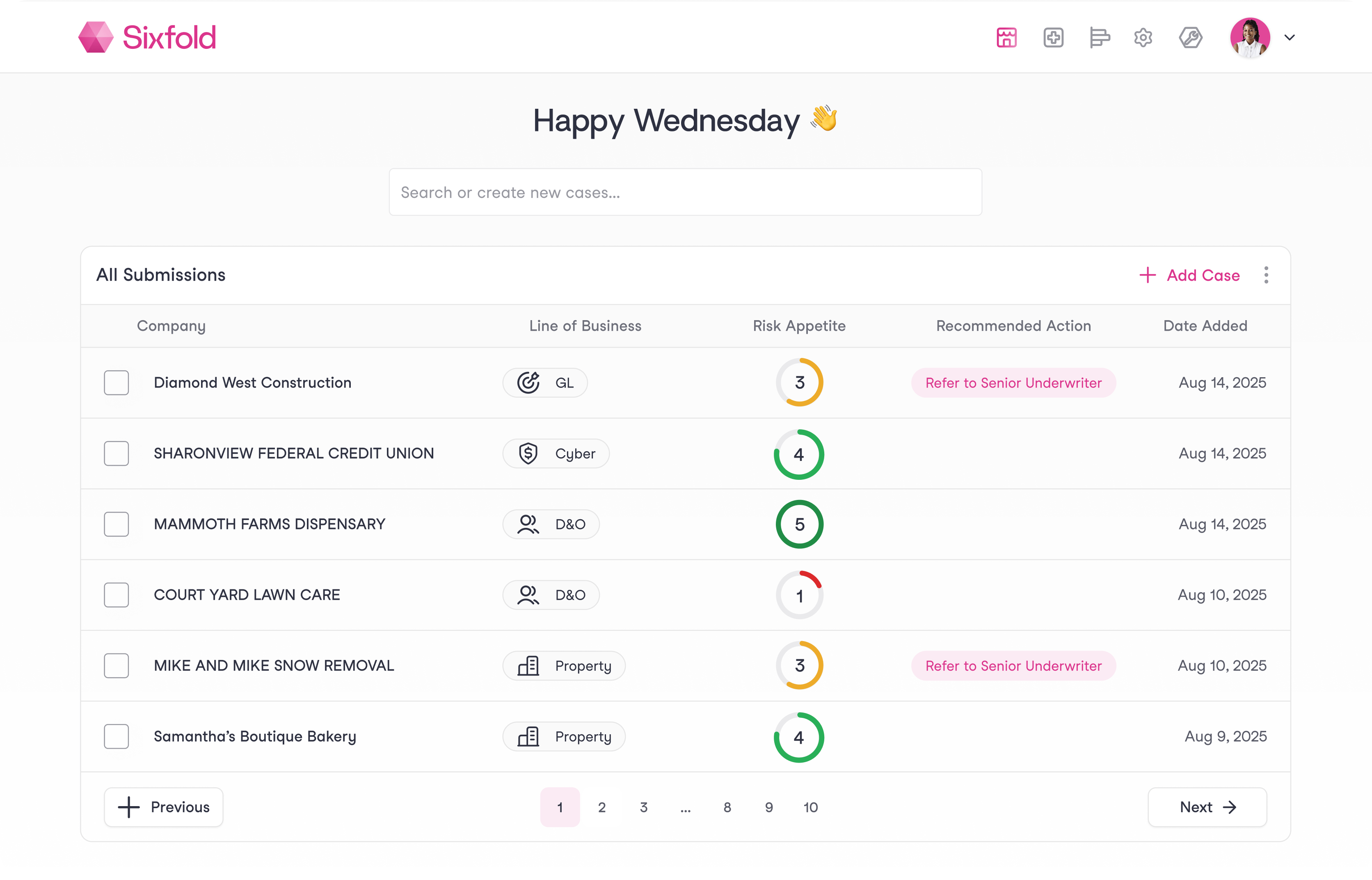Click the Next page button
1372x880 pixels.
(1207, 807)
